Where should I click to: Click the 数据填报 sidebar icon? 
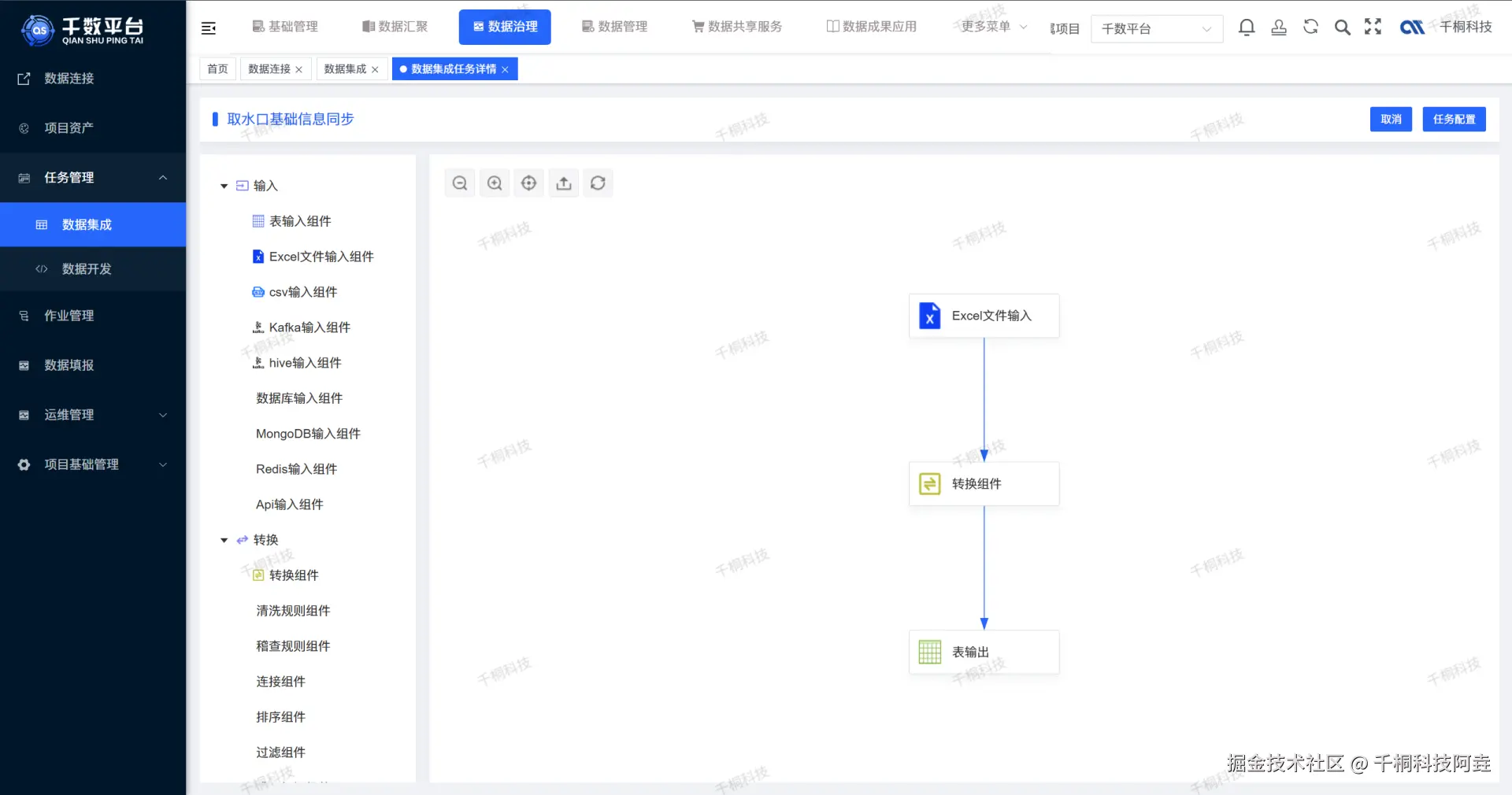tap(24, 365)
